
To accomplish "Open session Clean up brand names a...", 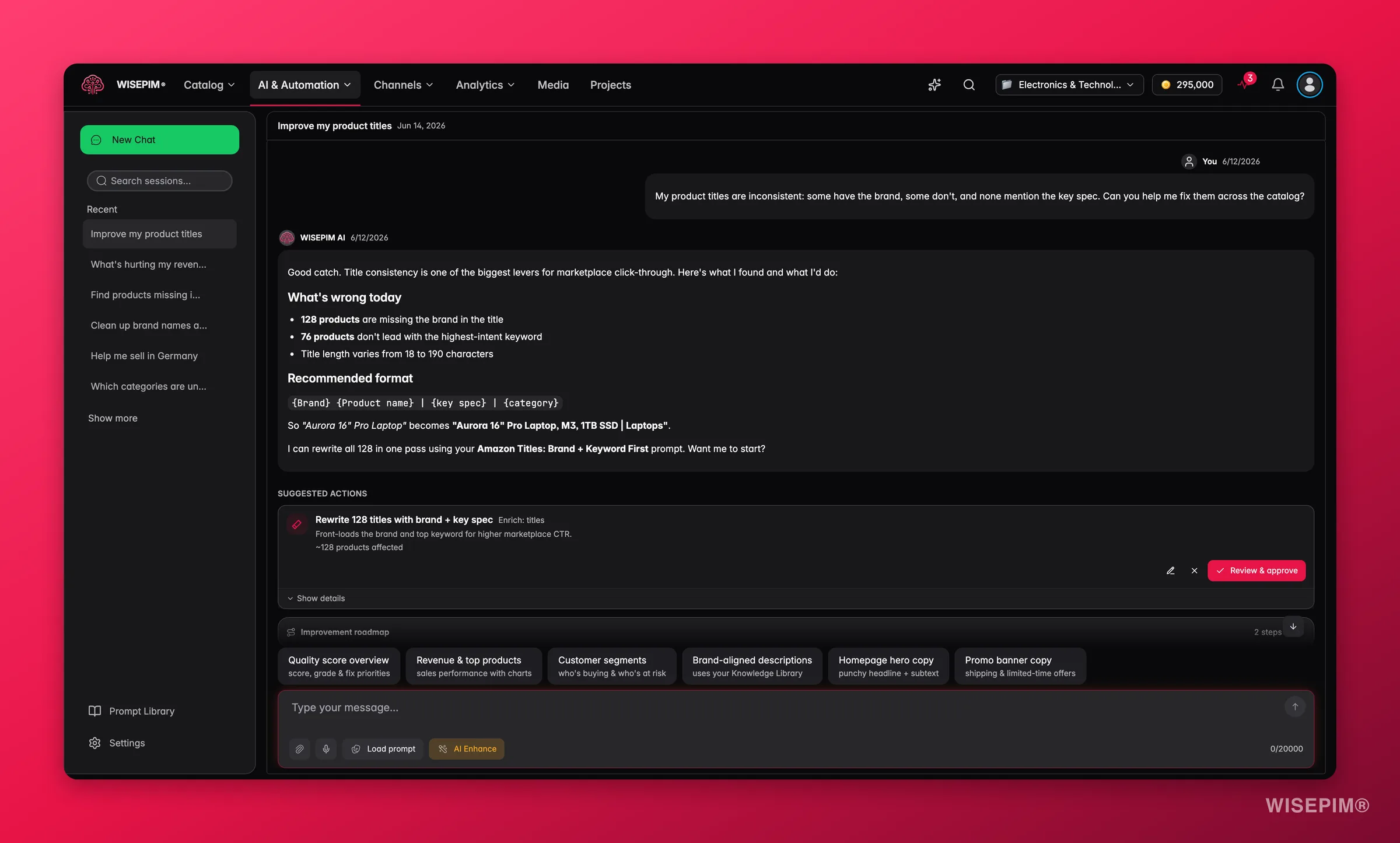I will 159,325.
